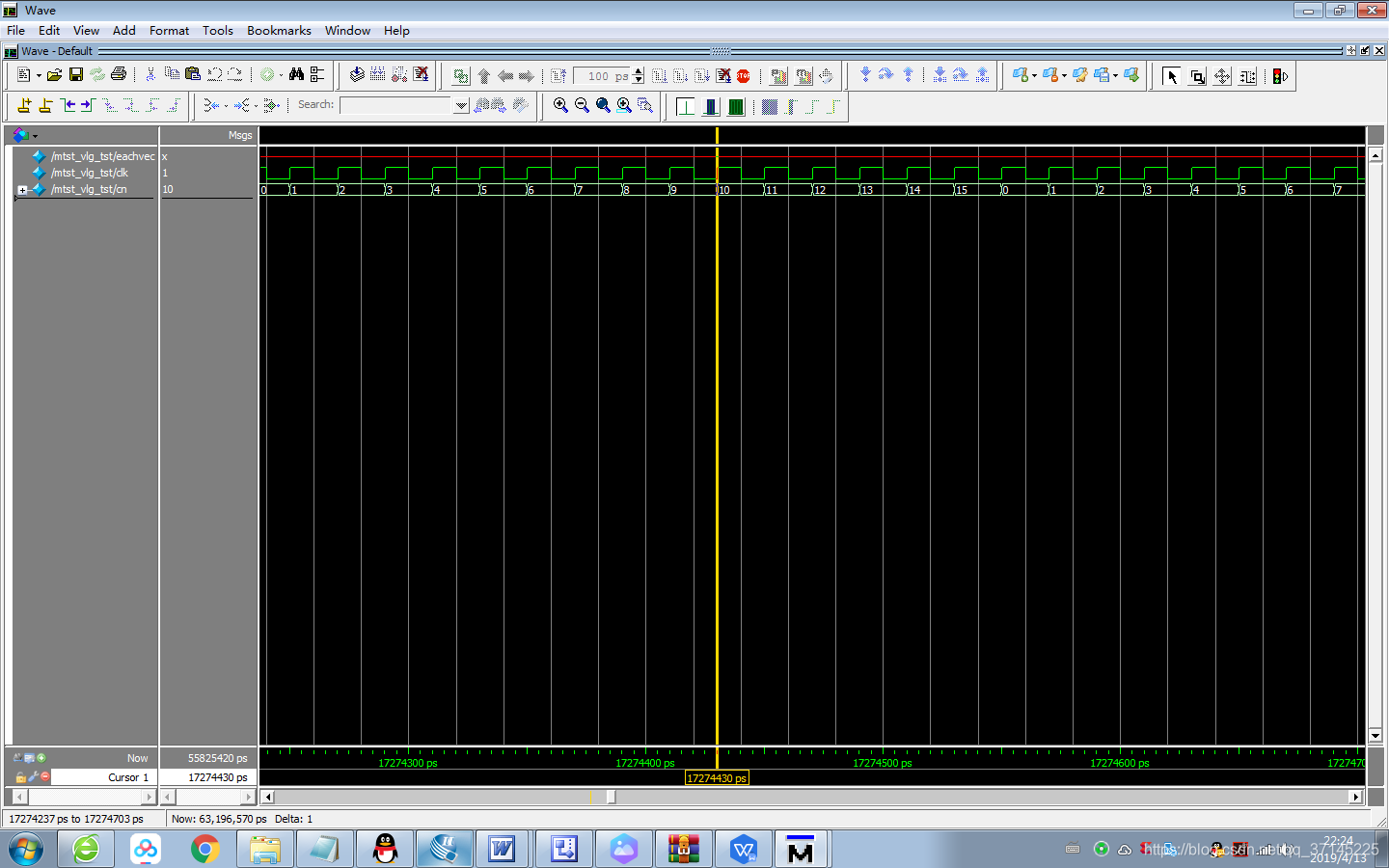Remove Cursor 1 with the red minus icon

pos(44,776)
